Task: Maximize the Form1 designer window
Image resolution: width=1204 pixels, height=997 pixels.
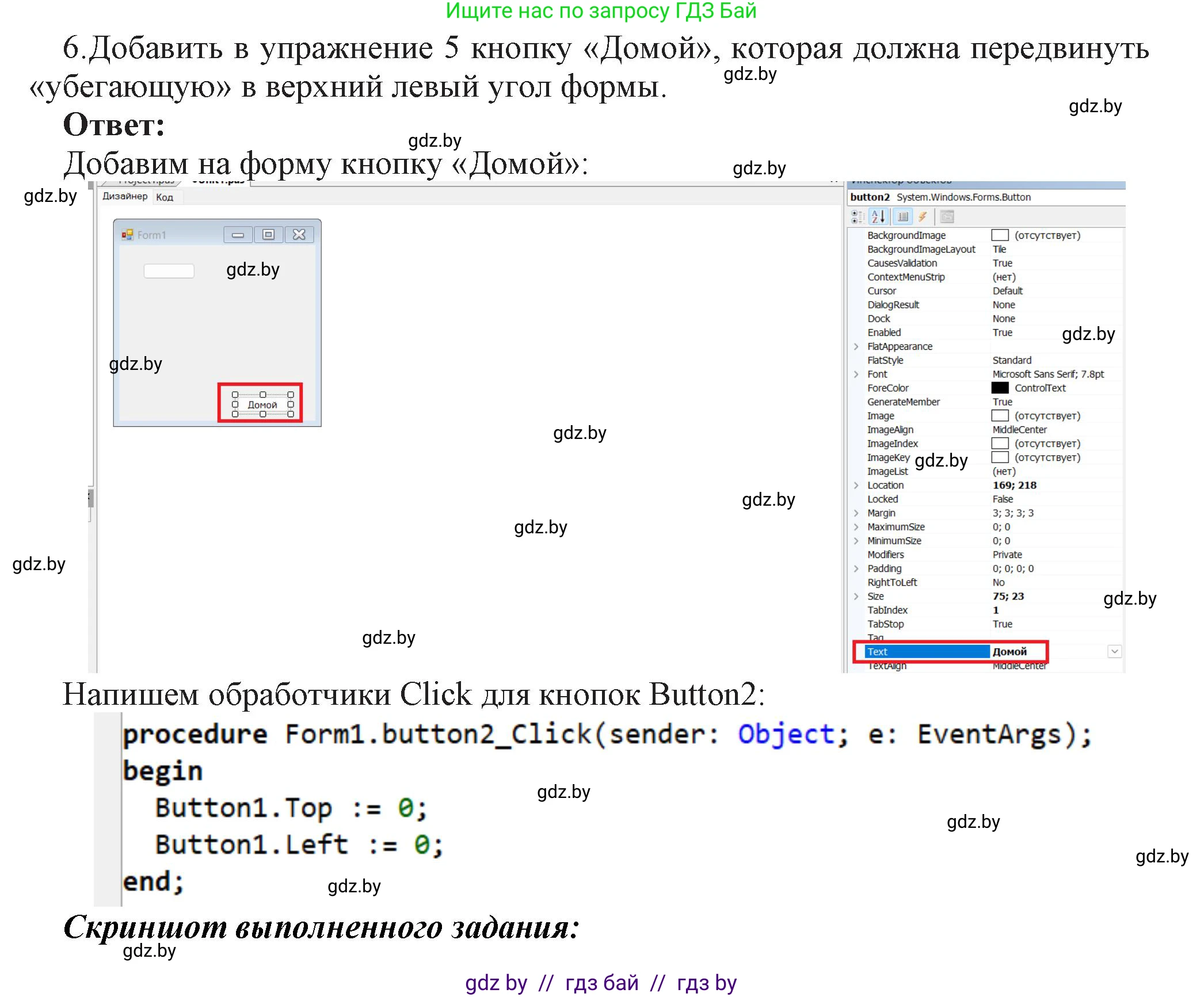Action: pos(268,235)
